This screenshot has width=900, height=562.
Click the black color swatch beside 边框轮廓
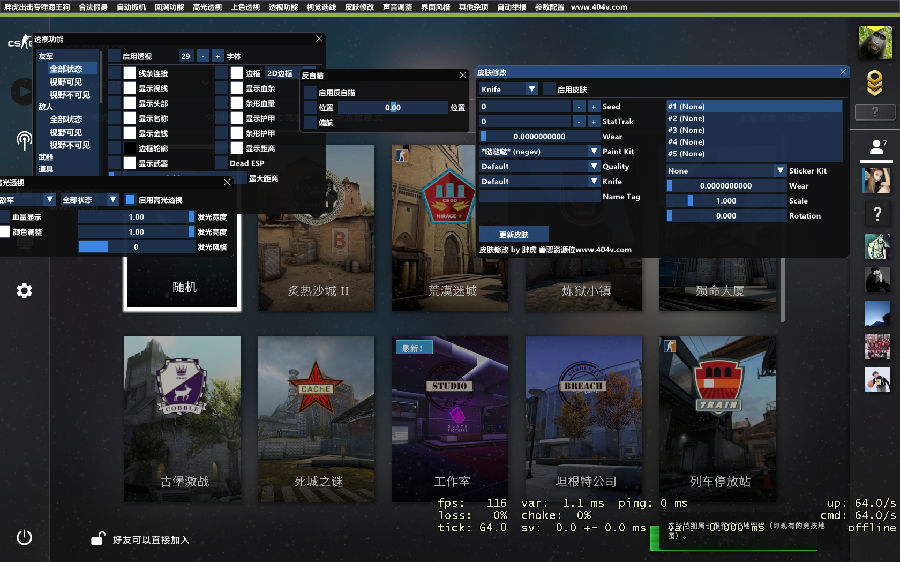[130, 148]
